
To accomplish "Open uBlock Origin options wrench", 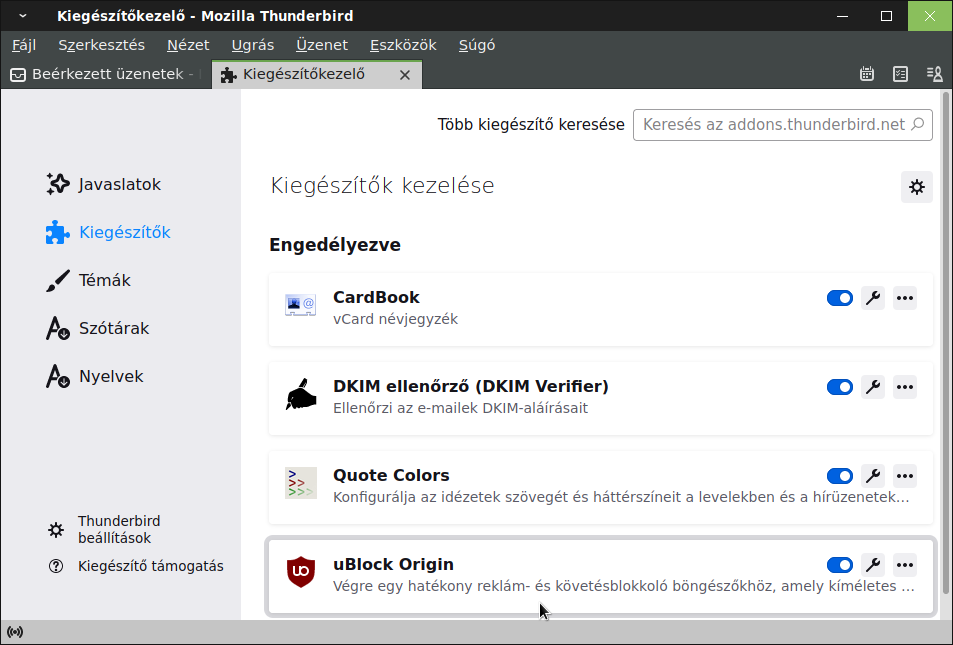I will (873, 565).
